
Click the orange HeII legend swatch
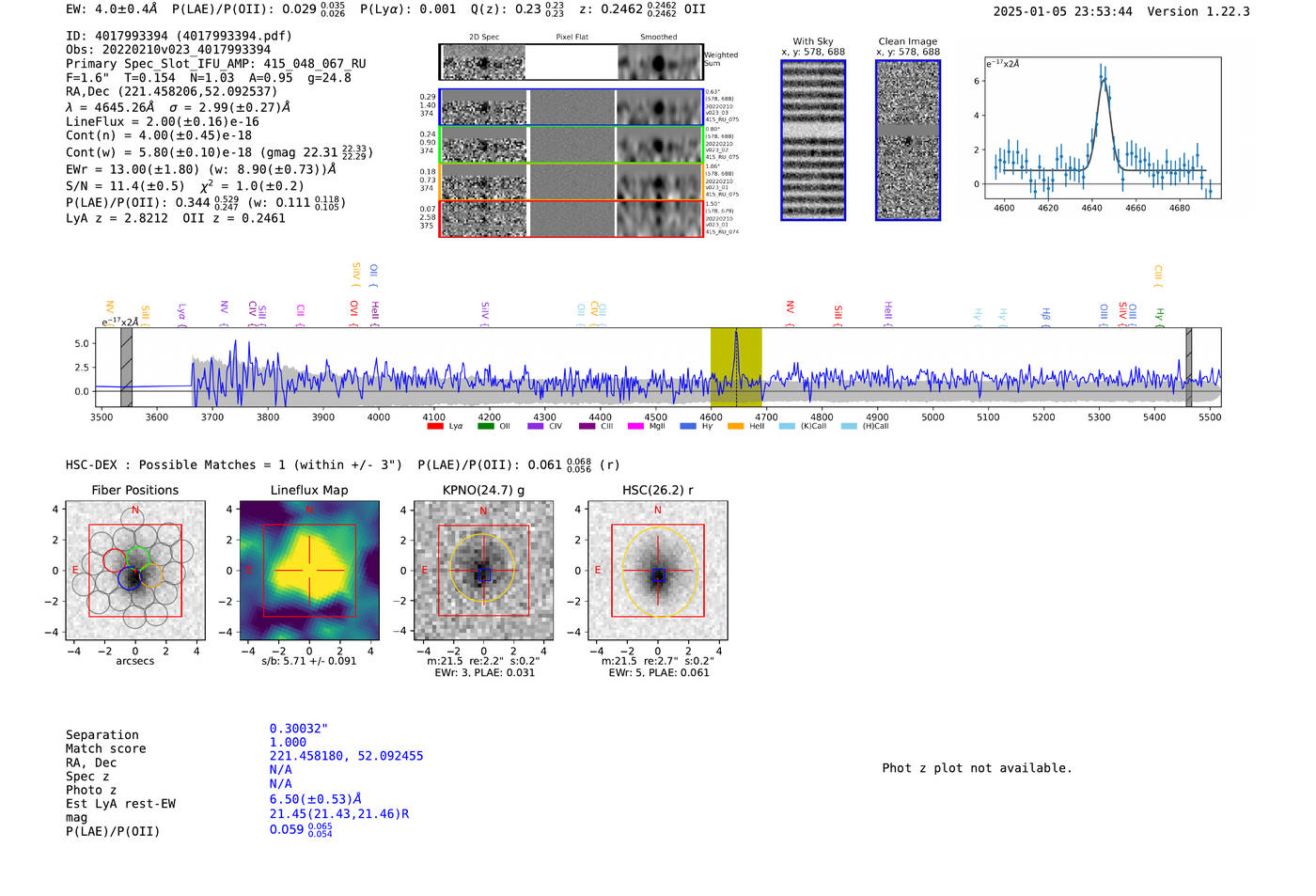pyautogui.click(x=735, y=426)
